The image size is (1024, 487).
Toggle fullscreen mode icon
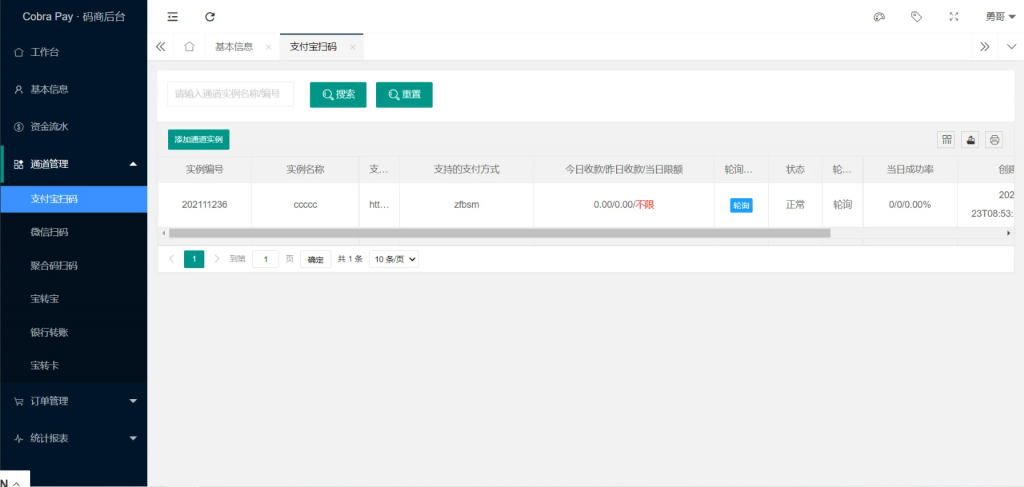point(953,17)
